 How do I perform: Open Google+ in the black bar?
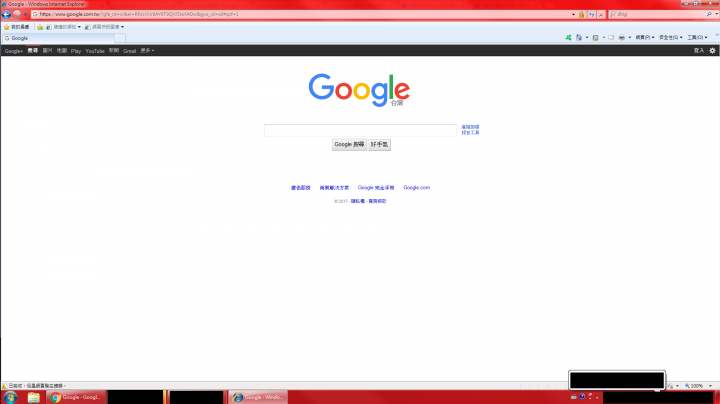(x=13, y=51)
